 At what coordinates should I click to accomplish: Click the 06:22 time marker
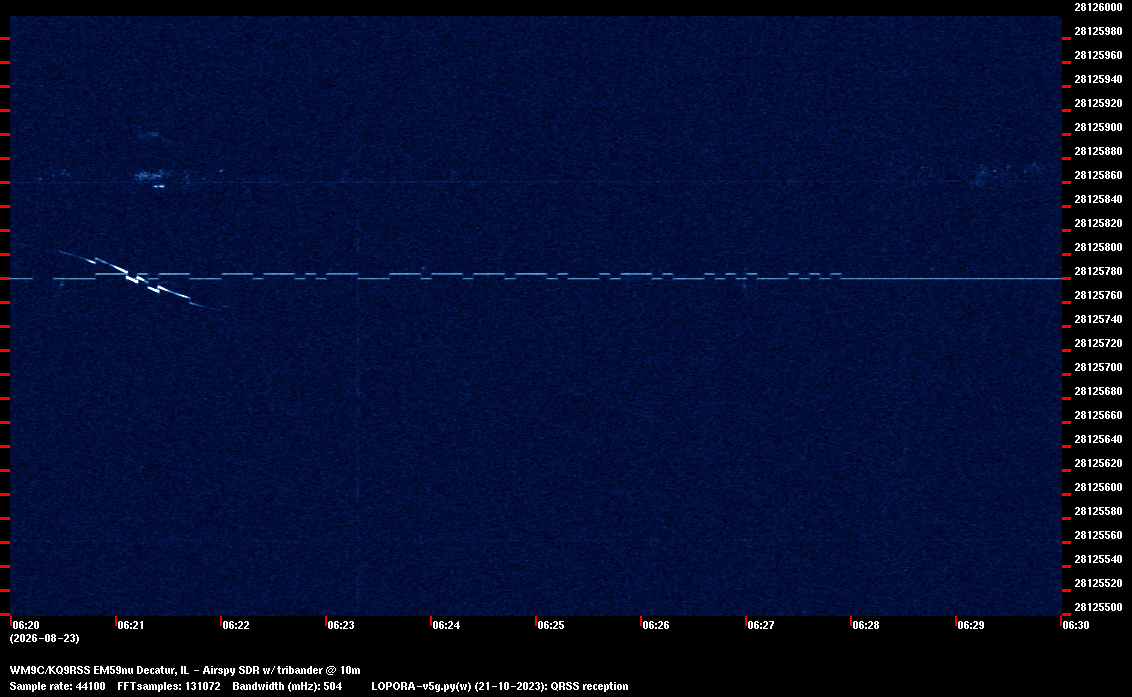click(236, 625)
